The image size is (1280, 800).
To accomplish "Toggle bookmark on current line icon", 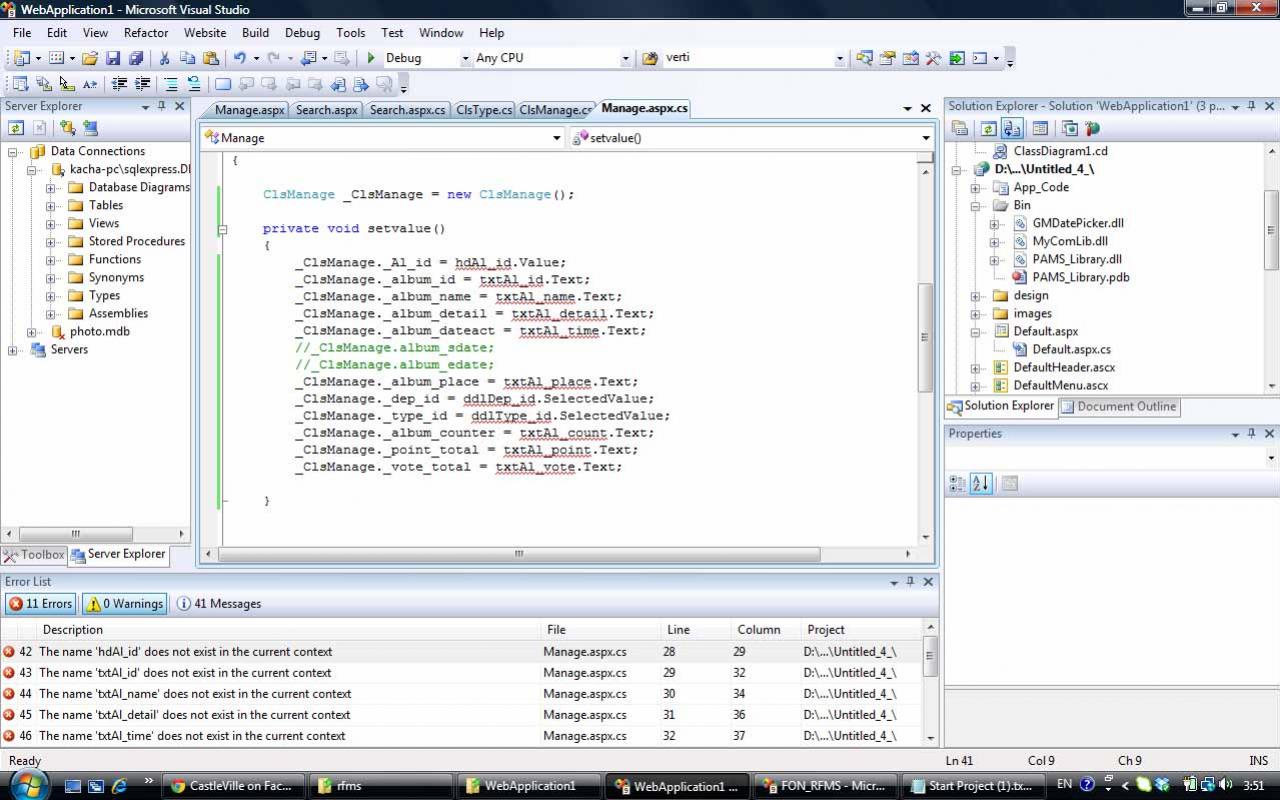I will [x=222, y=84].
